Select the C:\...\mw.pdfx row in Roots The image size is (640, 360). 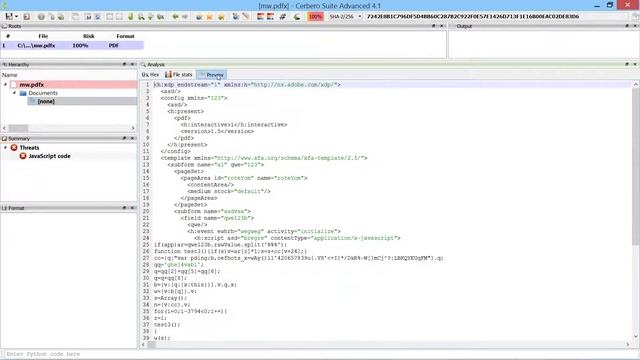tap(72, 45)
